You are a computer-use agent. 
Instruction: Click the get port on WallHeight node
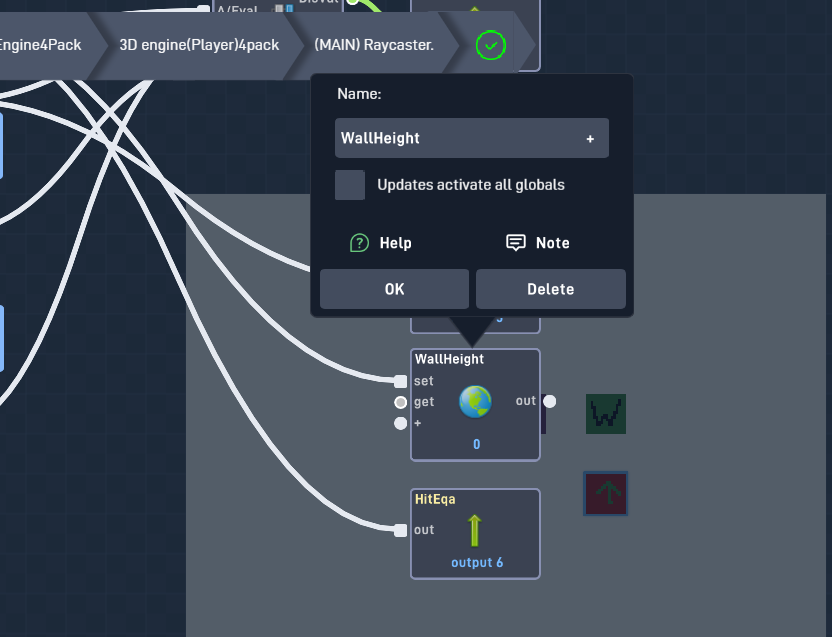point(401,402)
